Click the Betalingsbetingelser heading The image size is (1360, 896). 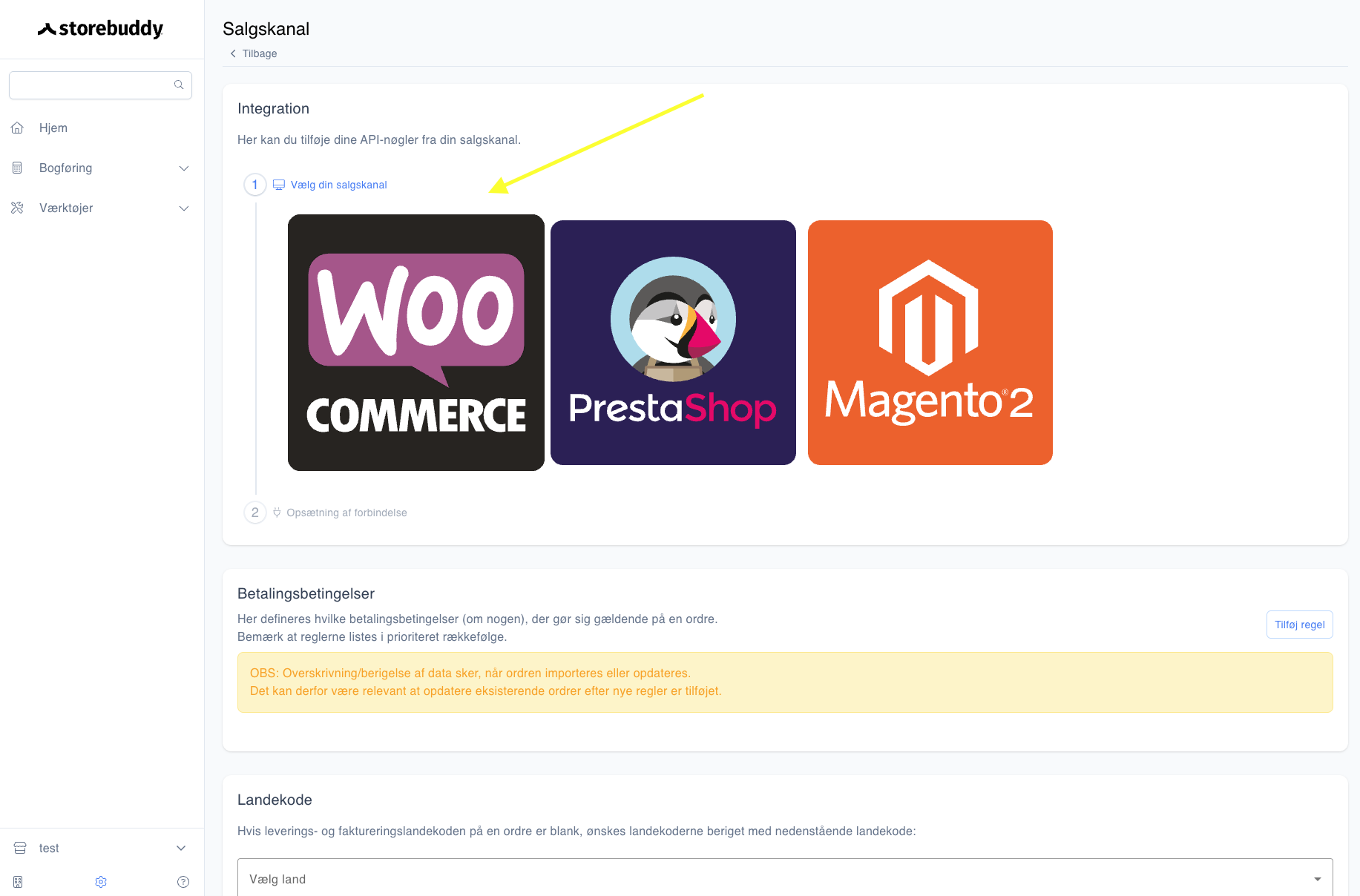pyautogui.click(x=306, y=593)
